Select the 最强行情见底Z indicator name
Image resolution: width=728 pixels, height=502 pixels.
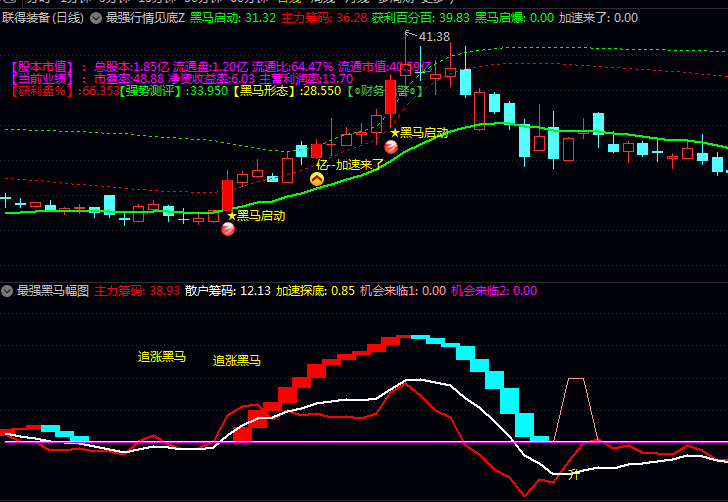point(145,18)
